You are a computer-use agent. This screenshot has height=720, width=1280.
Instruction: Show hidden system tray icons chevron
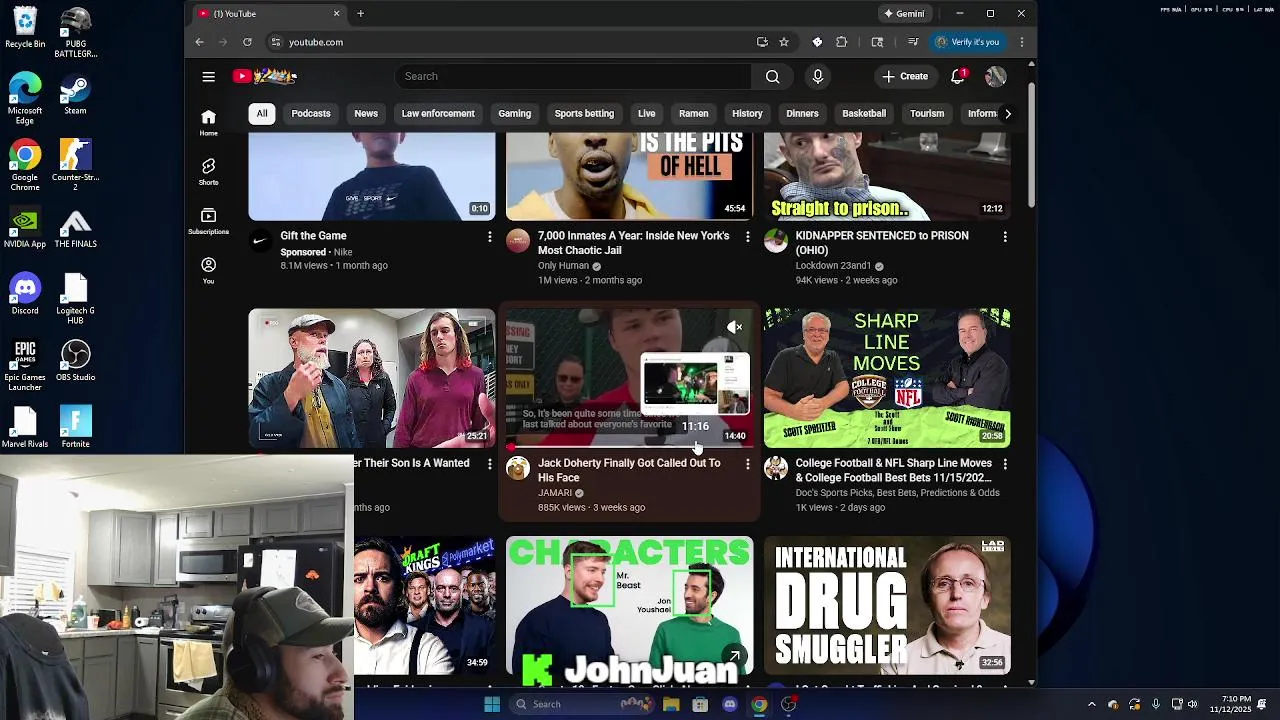coord(1091,704)
